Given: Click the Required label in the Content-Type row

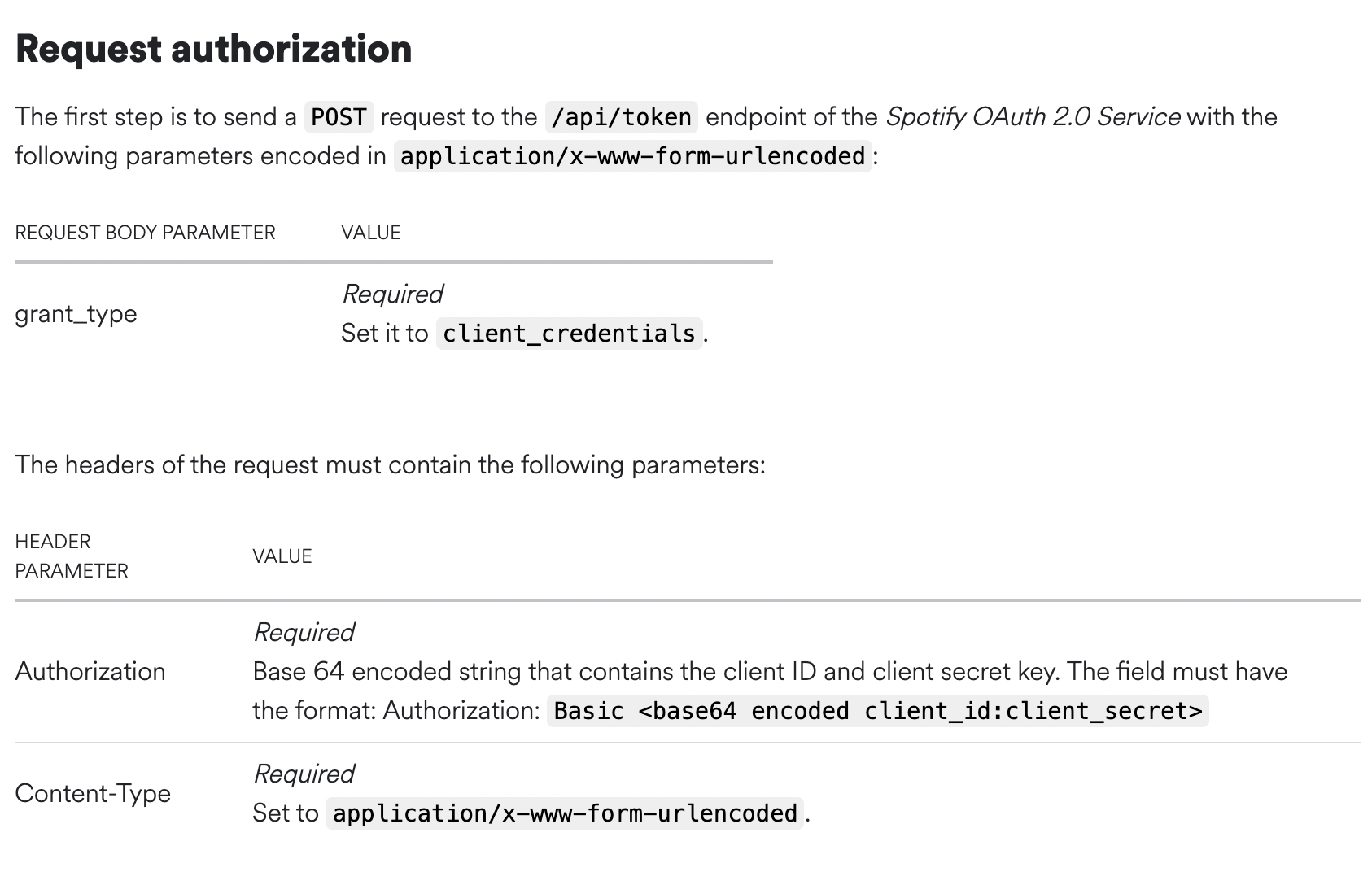Looking at the screenshot, I should pos(304,774).
